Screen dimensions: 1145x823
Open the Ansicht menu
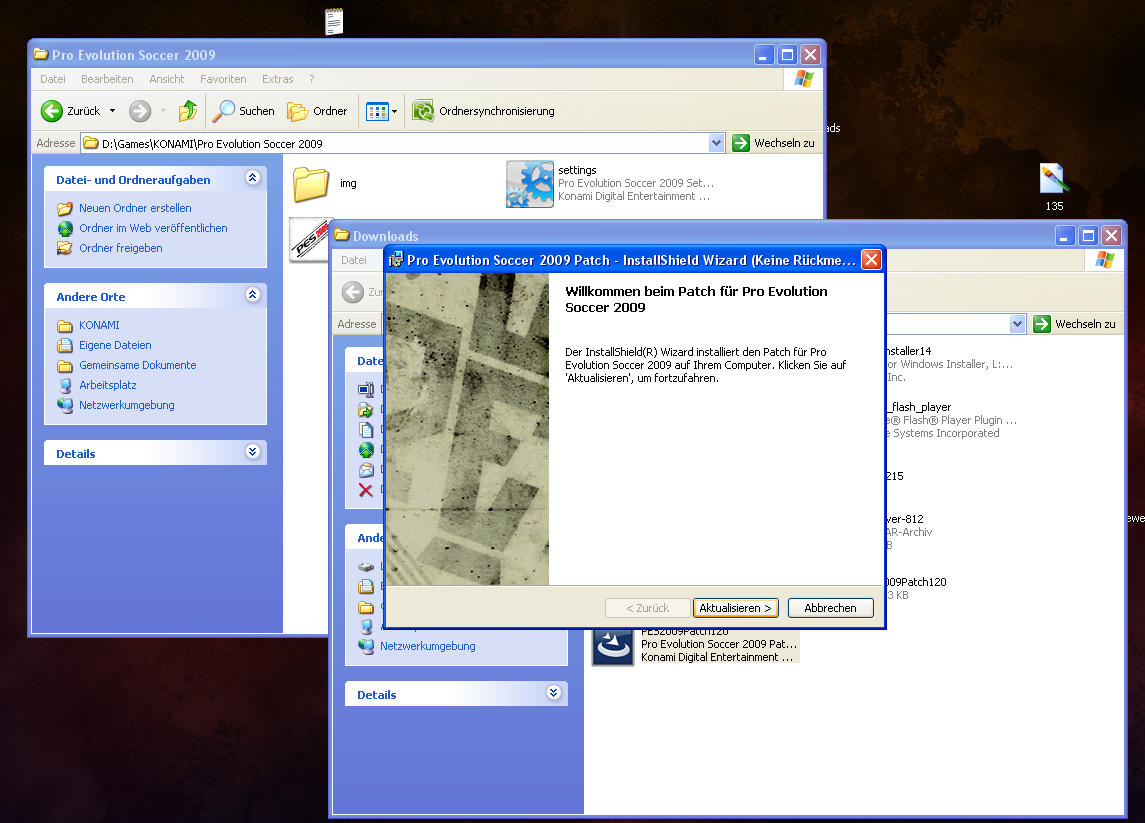coord(166,79)
